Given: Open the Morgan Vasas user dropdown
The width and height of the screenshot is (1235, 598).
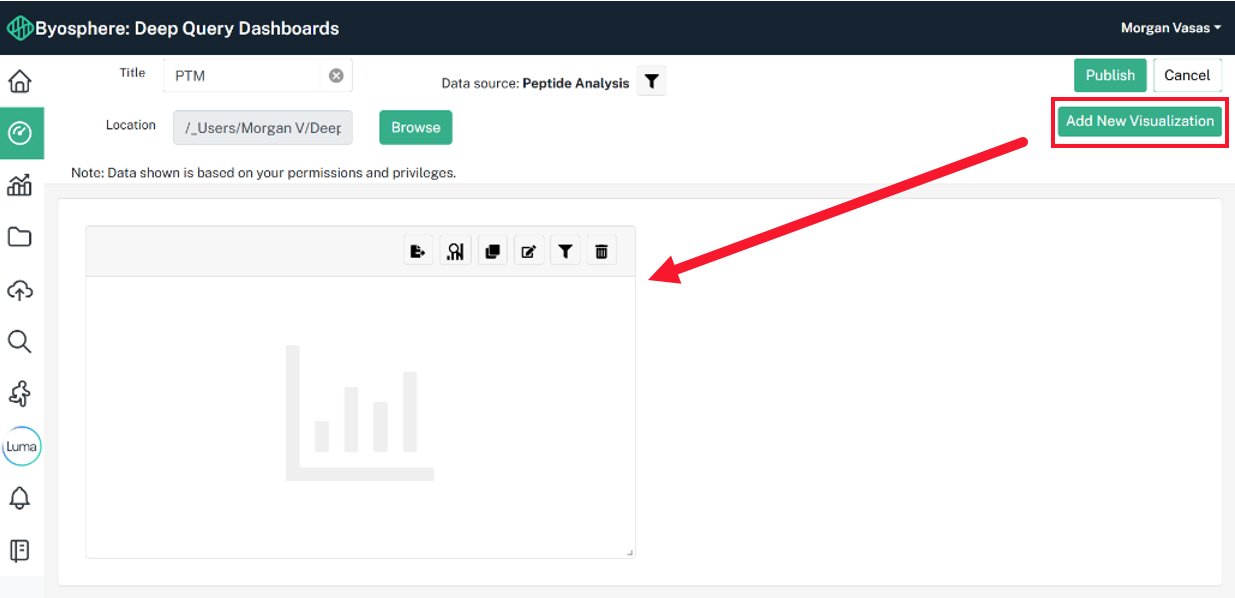Looking at the screenshot, I should (x=1171, y=28).
